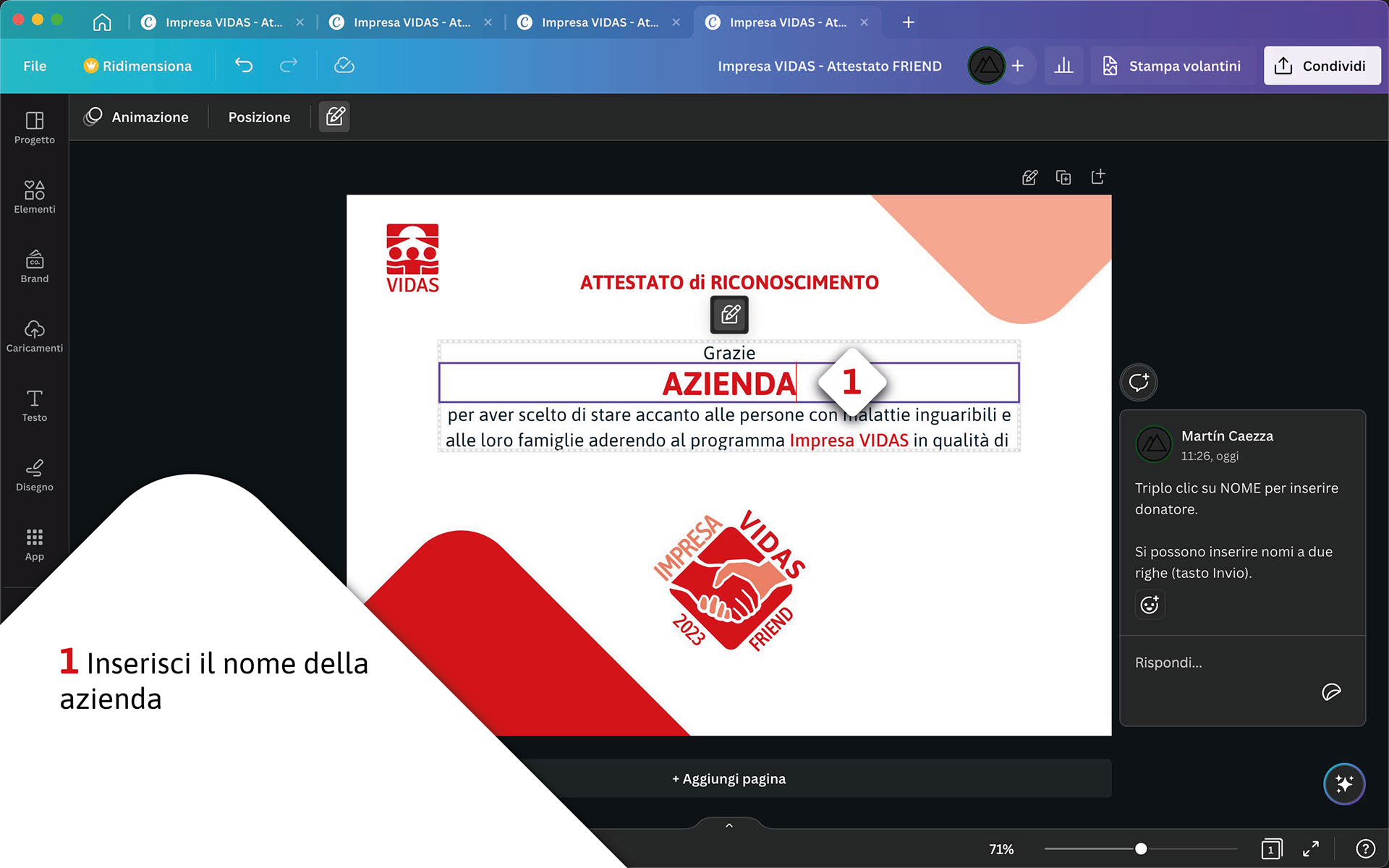Select the Grazie text line
Viewport: 1389px width, 868px height.
pyautogui.click(x=729, y=352)
